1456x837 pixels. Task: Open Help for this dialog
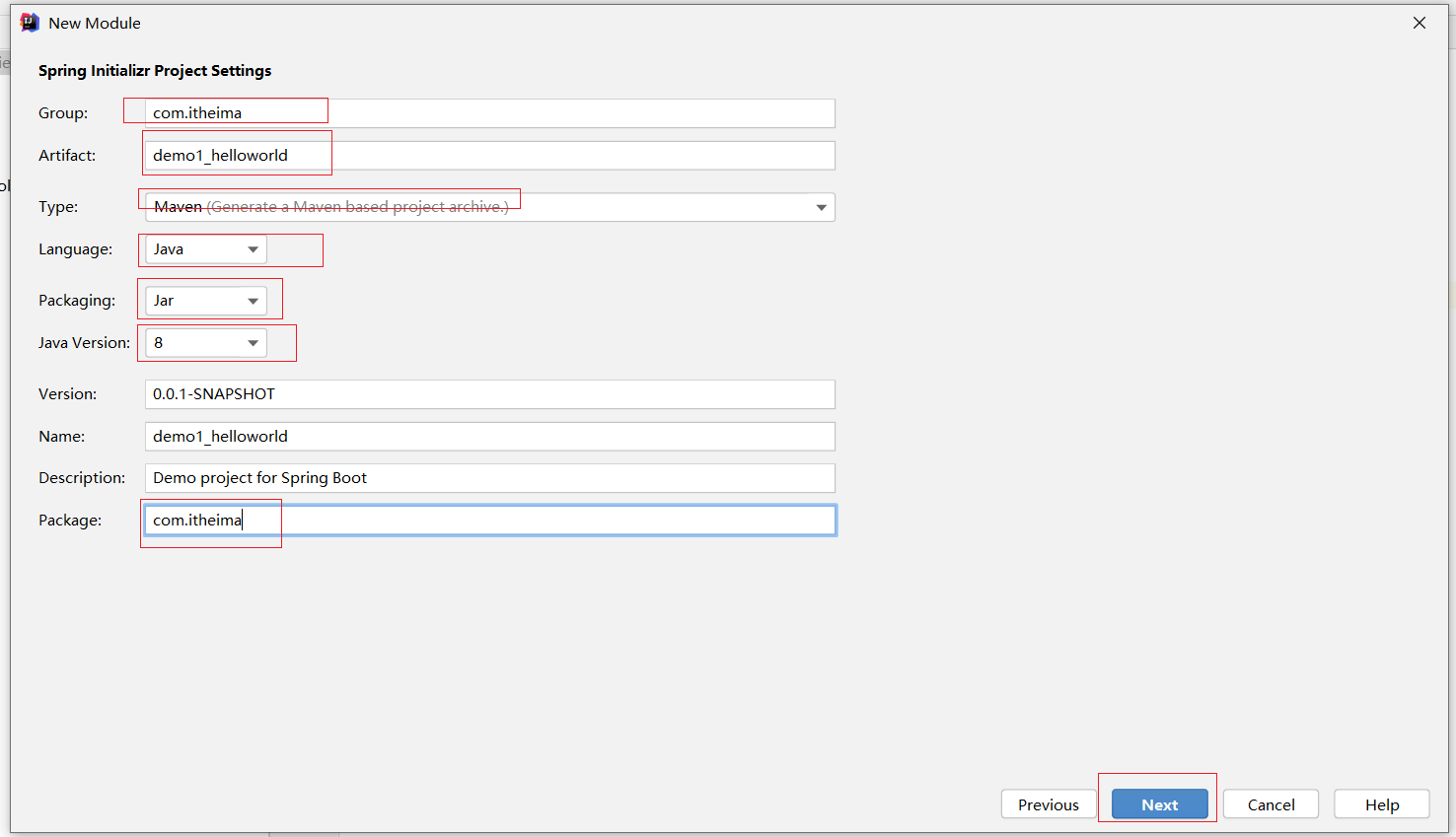1381,804
